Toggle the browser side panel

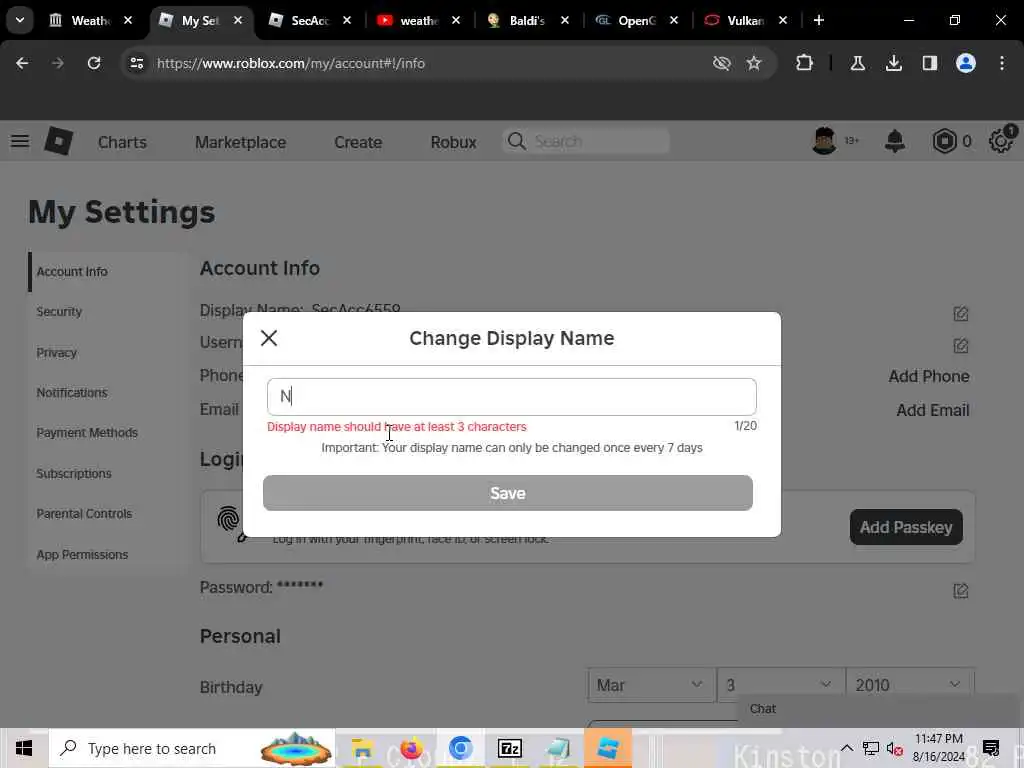(x=930, y=63)
